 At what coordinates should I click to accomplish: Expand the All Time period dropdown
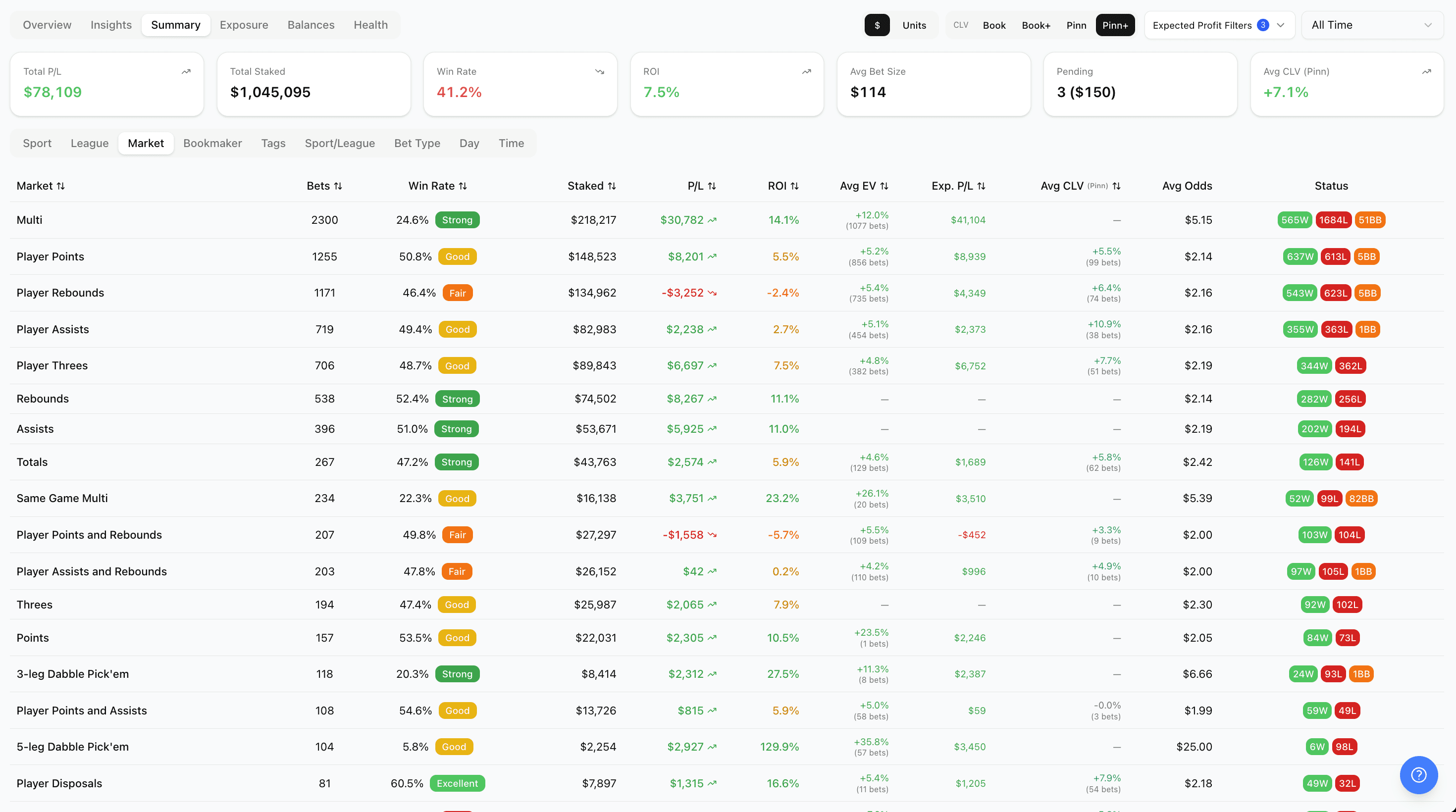pos(1372,25)
